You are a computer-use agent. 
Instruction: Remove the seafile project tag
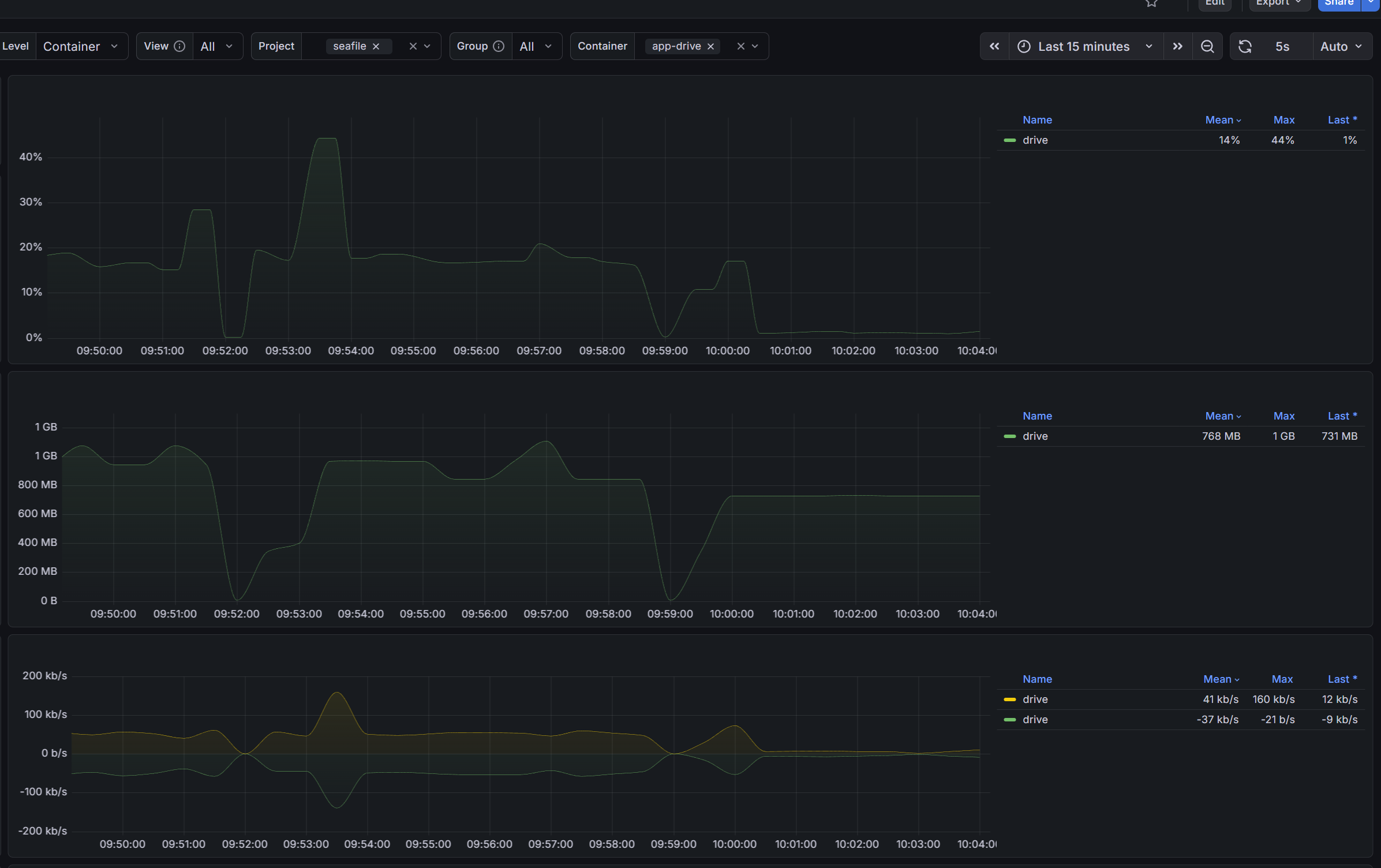pos(376,46)
